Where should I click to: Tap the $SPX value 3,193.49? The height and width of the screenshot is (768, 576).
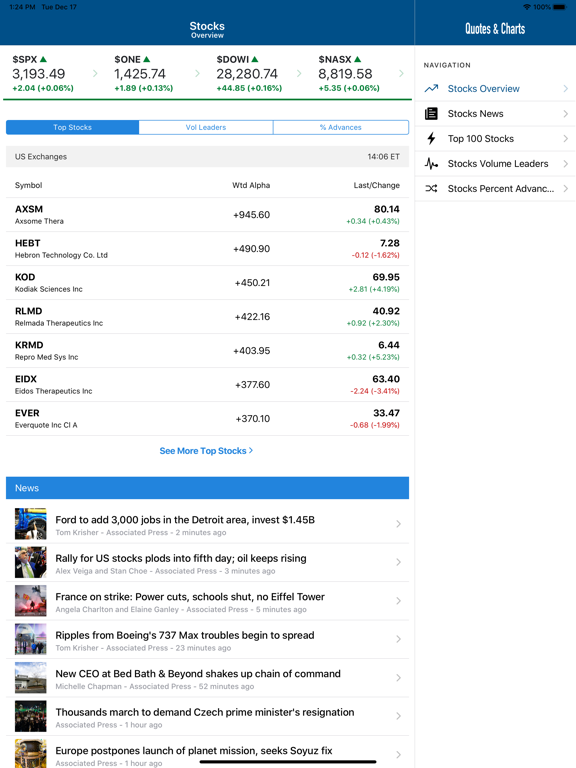pos(39,74)
